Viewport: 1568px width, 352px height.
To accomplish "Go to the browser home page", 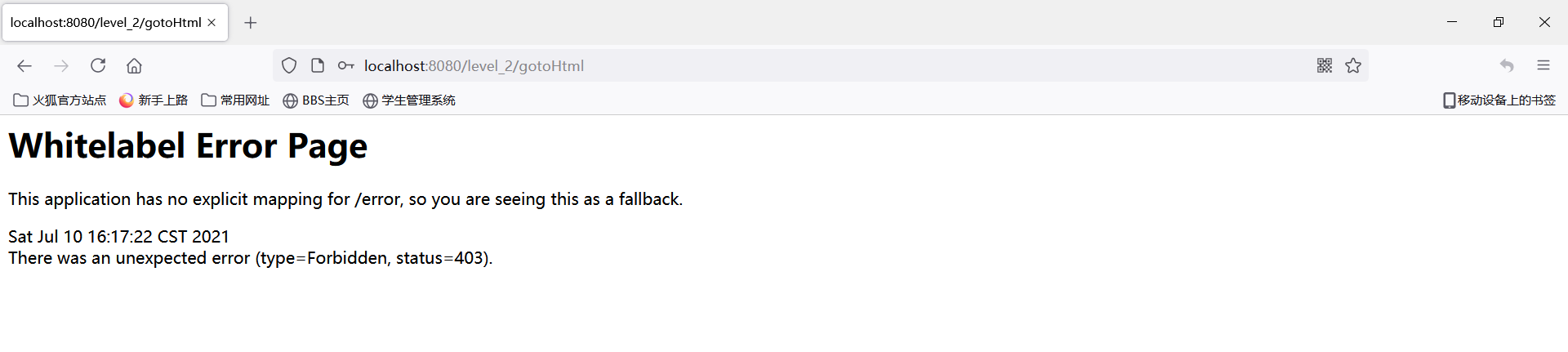I will (x=134, y=66).
